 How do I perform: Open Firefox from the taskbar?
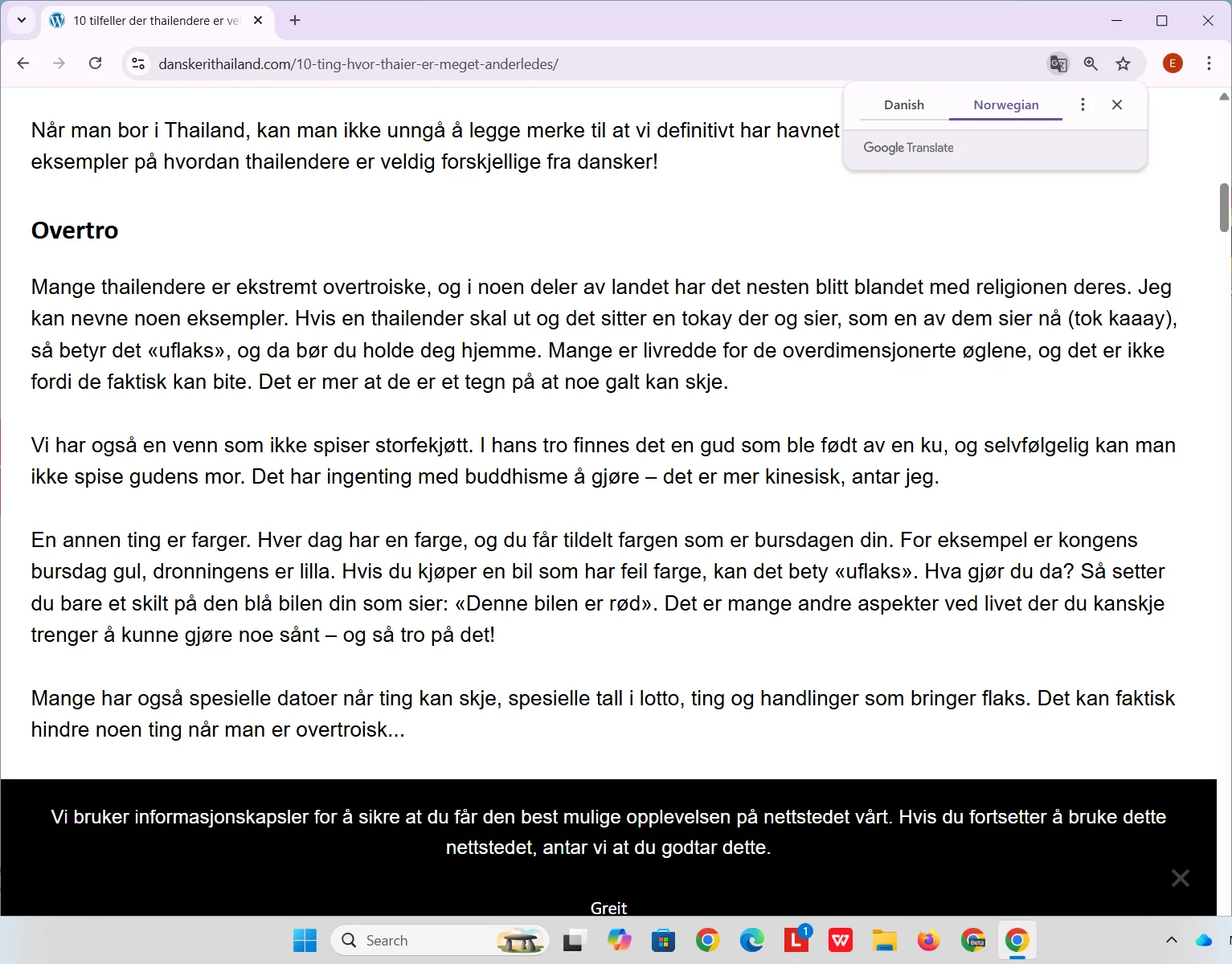[x=929, y=940]
